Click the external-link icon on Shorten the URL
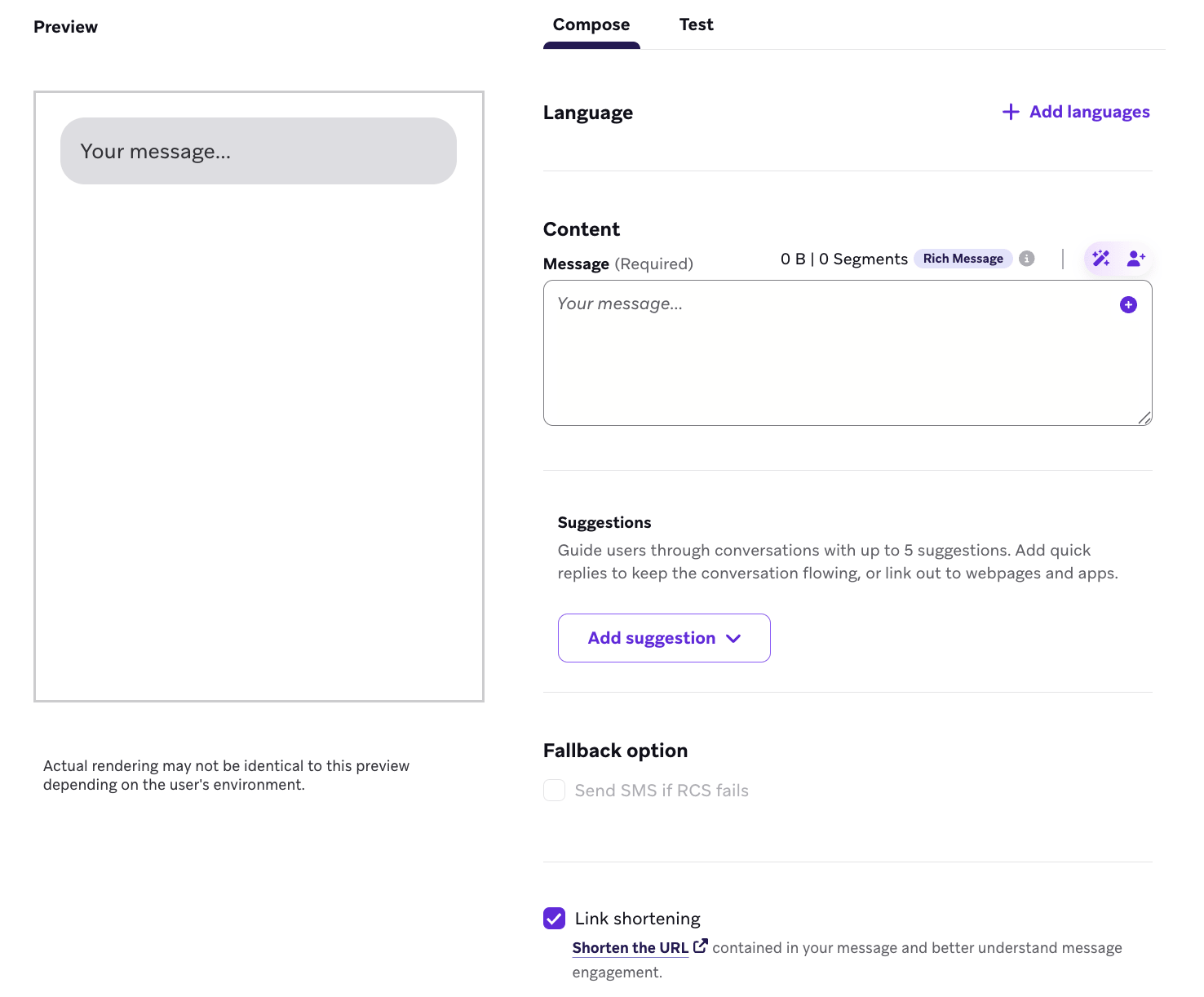 [701, 945]
